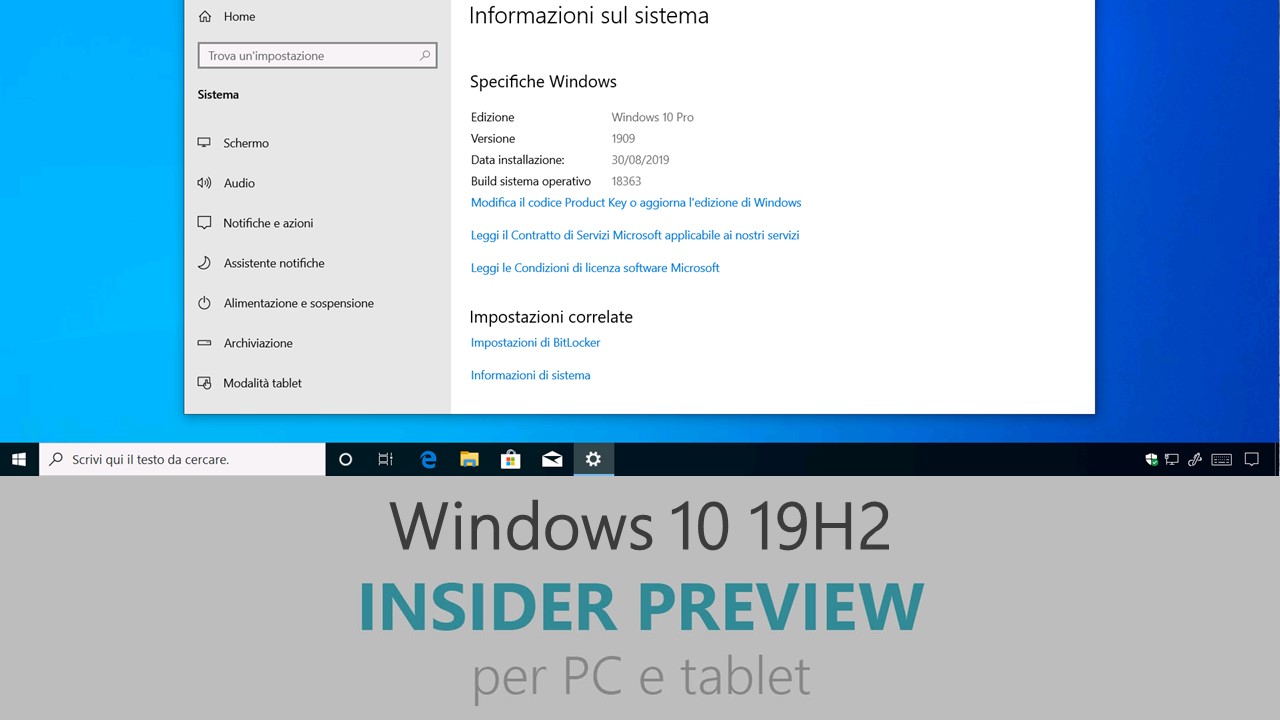The height and width of the screenshot is (720, 1280).
Task: Click the OS build value 18363
Action: (x=626, y=182)
